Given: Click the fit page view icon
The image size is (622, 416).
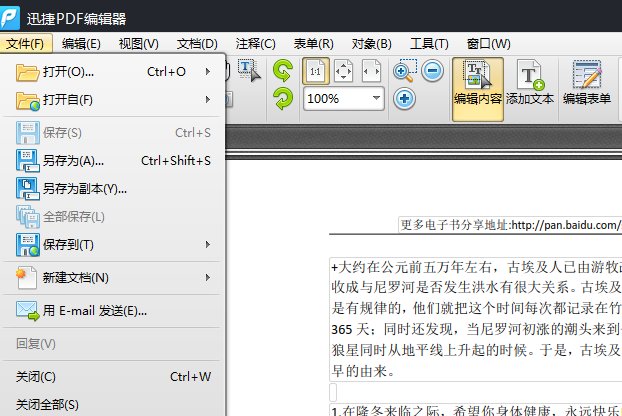Looking at the screenshot, I should point(344,71).
